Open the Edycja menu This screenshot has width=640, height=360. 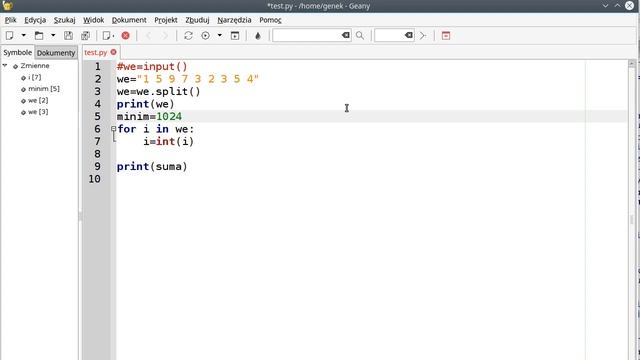35,20
